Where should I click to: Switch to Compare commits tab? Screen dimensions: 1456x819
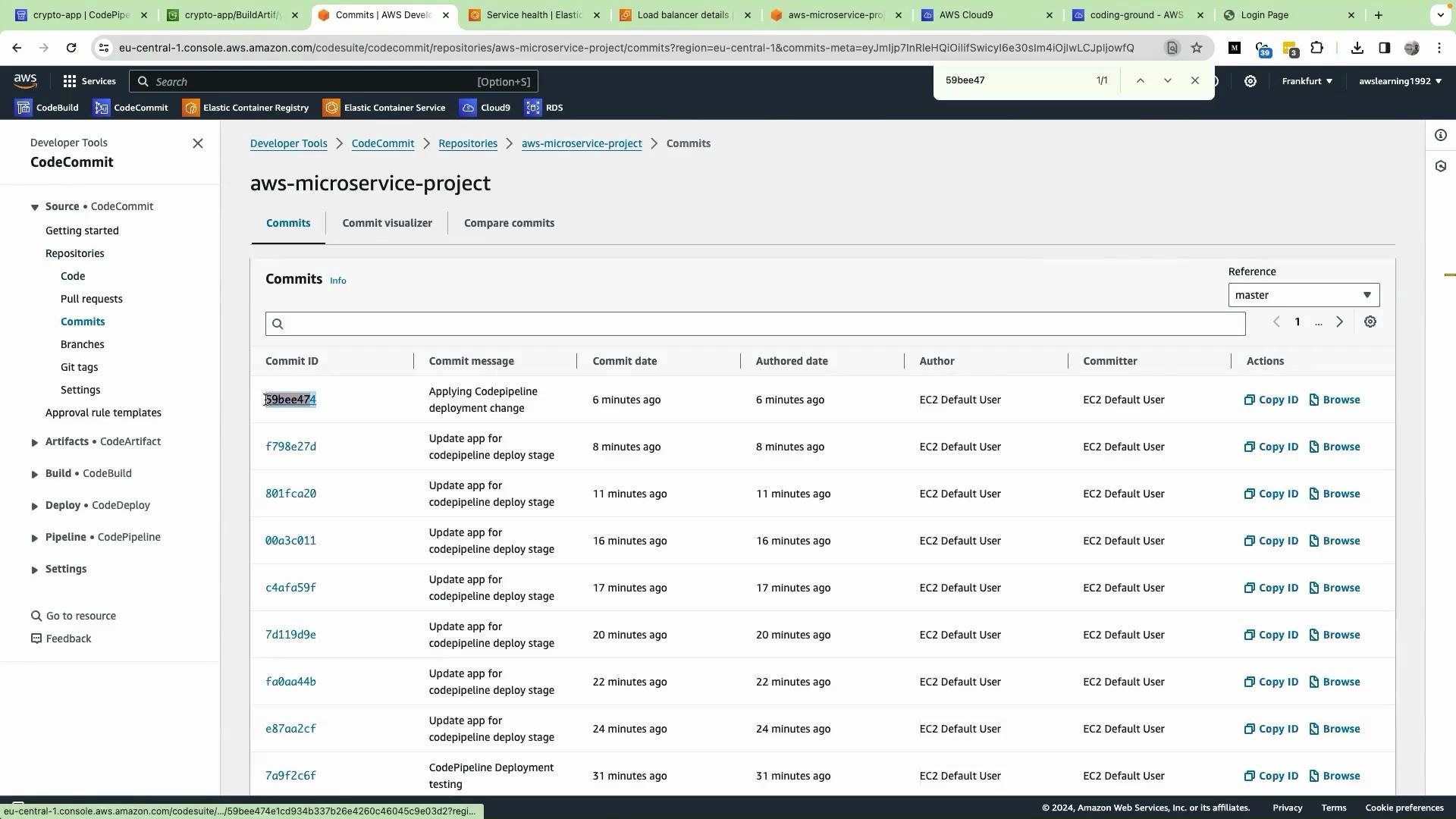509,223
